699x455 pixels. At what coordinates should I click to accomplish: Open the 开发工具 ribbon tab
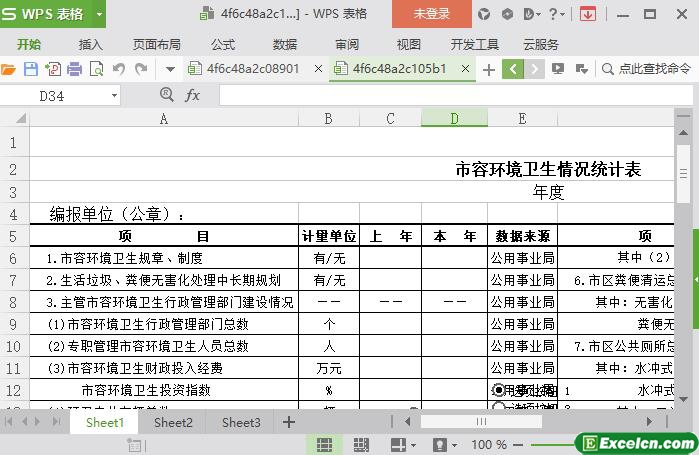474,45
